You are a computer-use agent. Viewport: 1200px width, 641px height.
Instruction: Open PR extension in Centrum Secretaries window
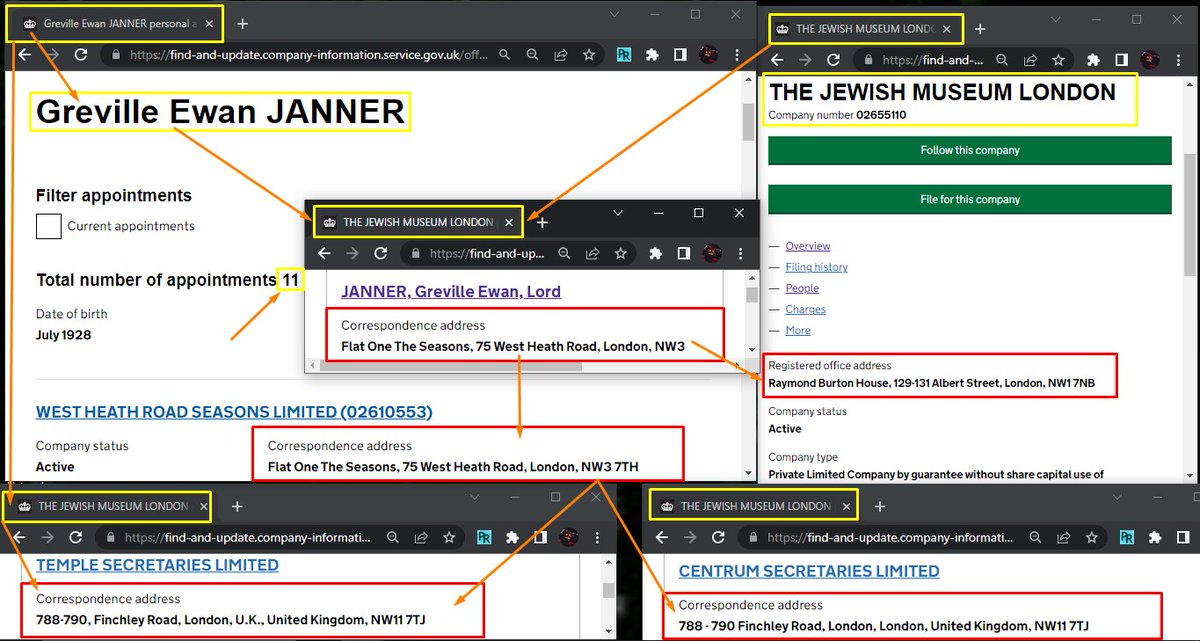tap(1127, 538)
